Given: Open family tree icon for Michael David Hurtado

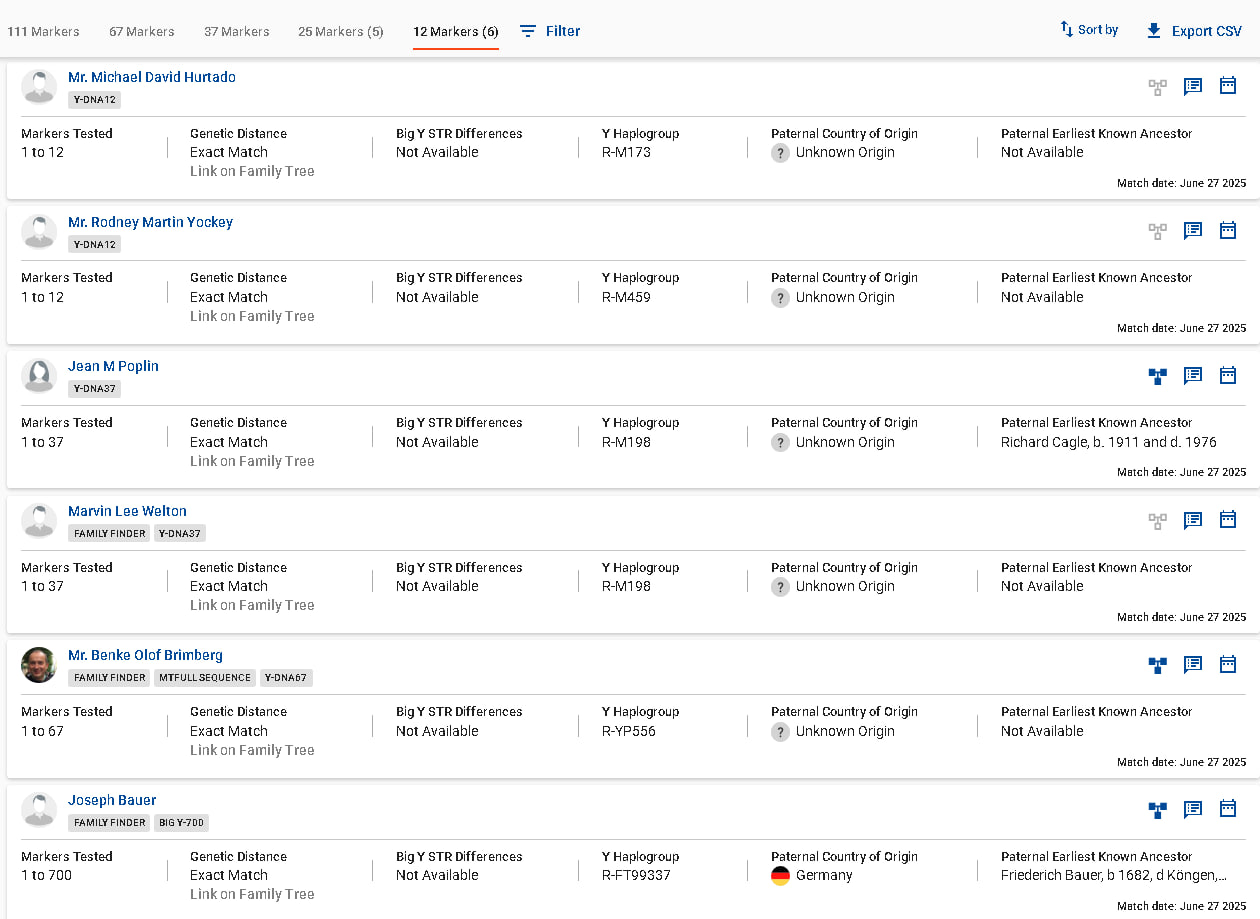Looking at the screenshot, I should (1157, 87).
